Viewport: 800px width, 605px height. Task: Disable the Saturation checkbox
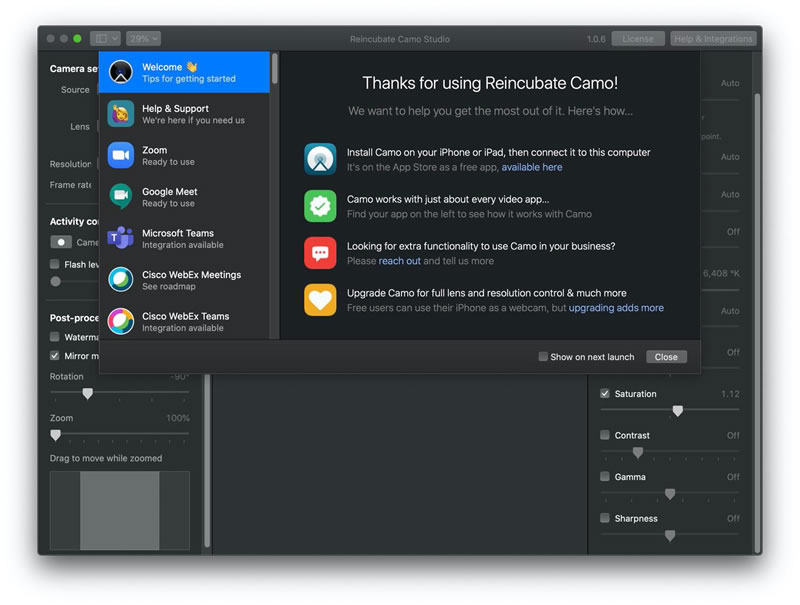605,393
